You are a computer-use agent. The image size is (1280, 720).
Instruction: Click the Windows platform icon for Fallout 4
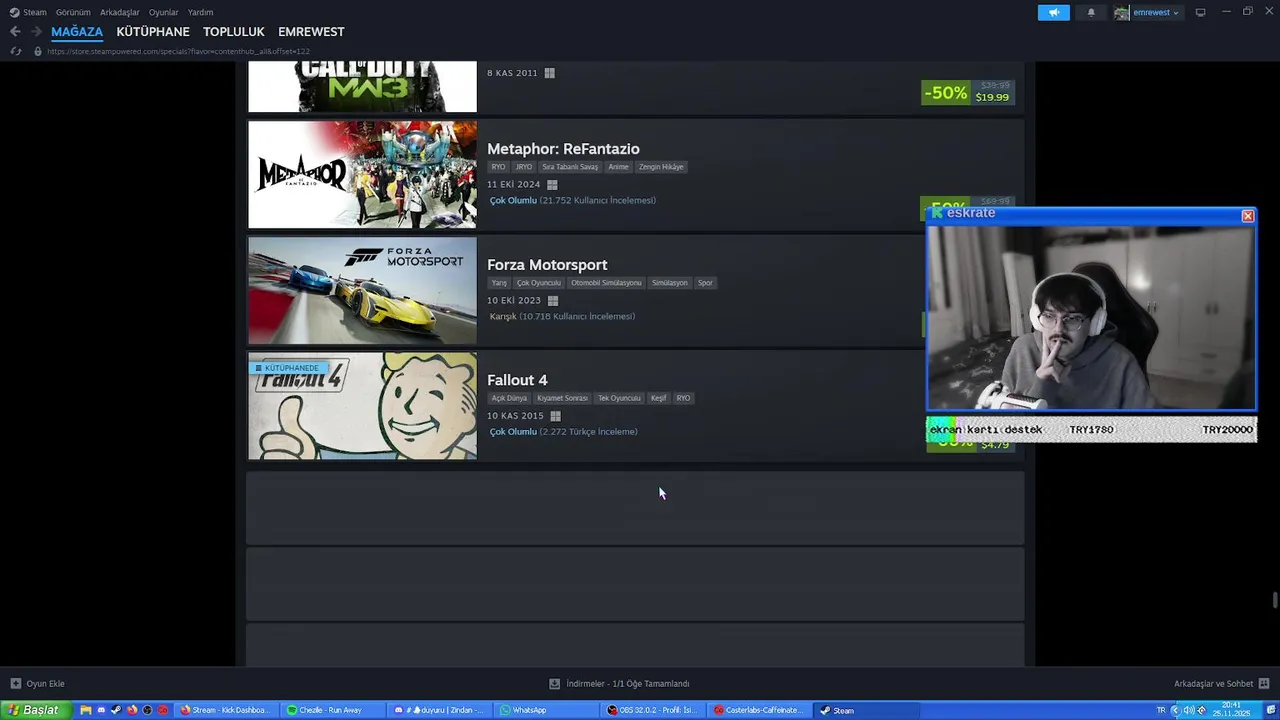[x=555, y=416]
